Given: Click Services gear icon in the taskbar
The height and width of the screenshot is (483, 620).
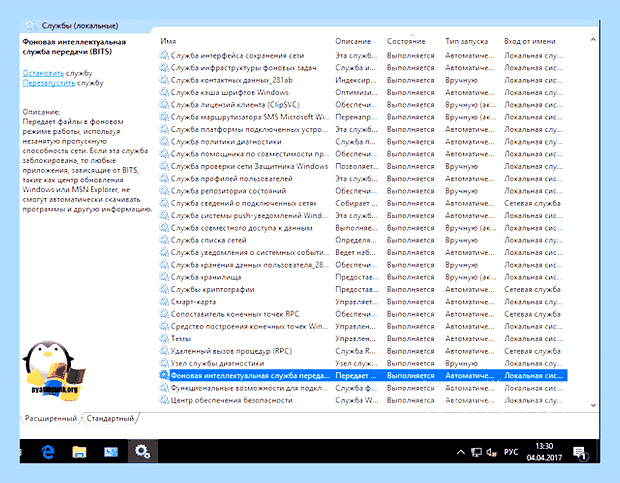Looking at the screenshot, I should pyautogui.click(x=142, y=451).
